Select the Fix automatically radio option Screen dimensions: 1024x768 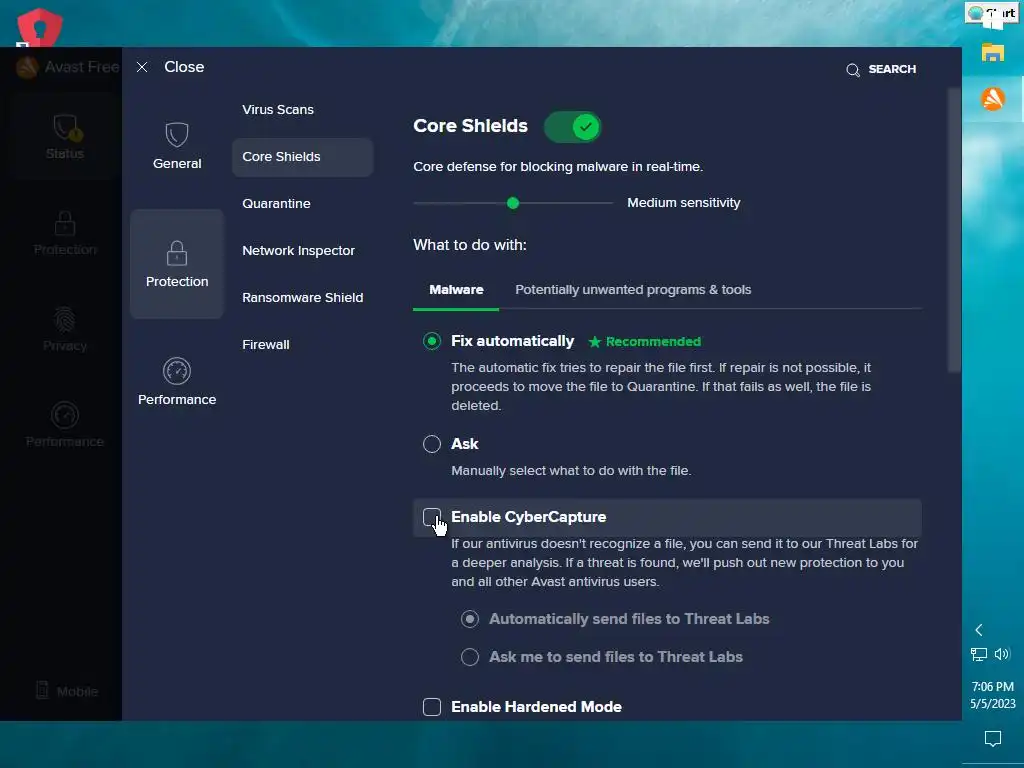click(x=432, y=341)
